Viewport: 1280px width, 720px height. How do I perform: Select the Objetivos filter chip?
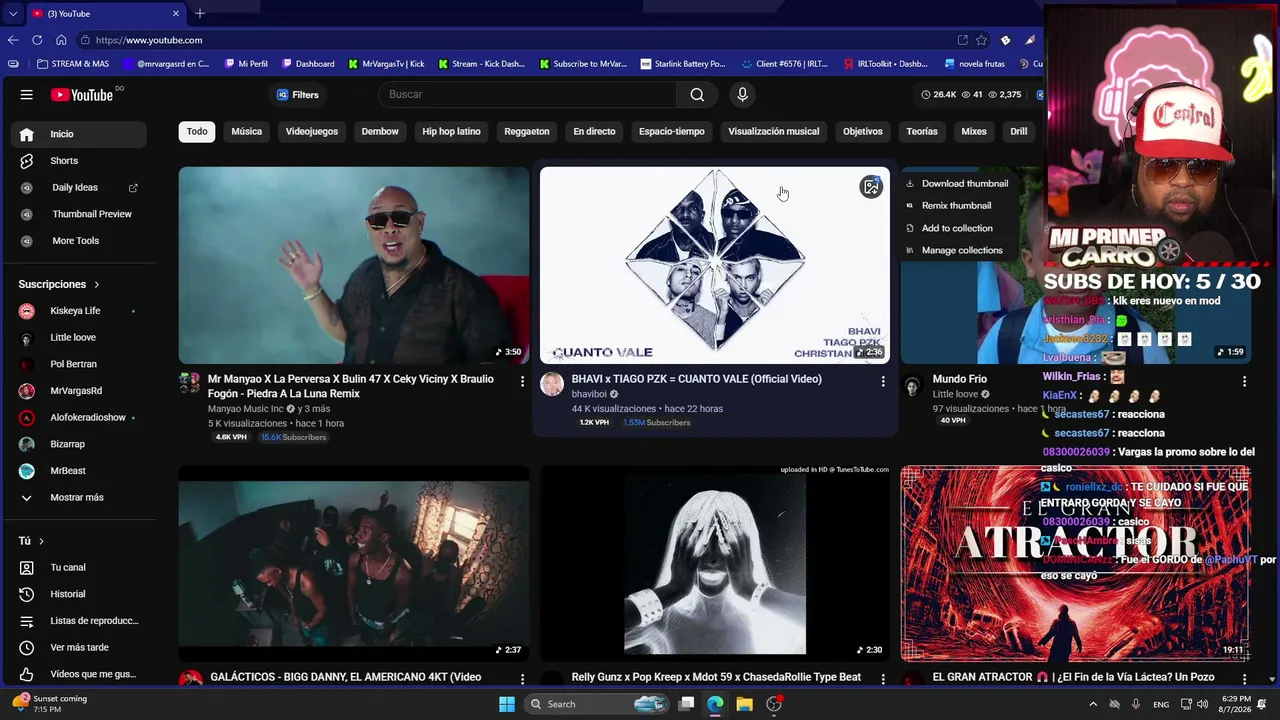point(863,132)
